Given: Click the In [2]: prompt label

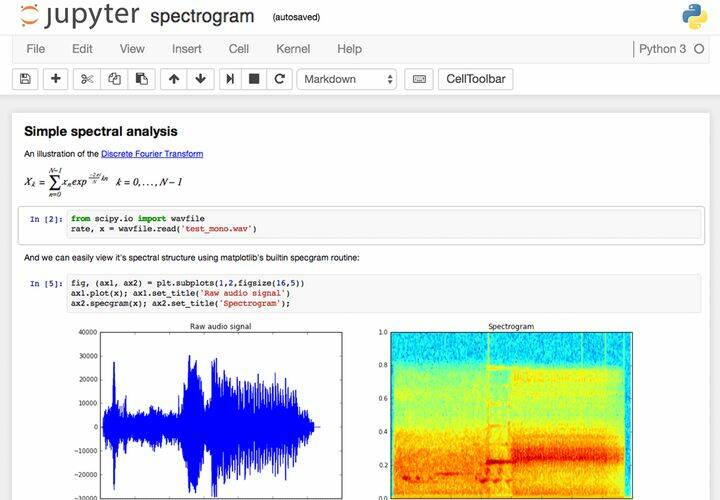Looking at the screenshot, I should [46, 219].
